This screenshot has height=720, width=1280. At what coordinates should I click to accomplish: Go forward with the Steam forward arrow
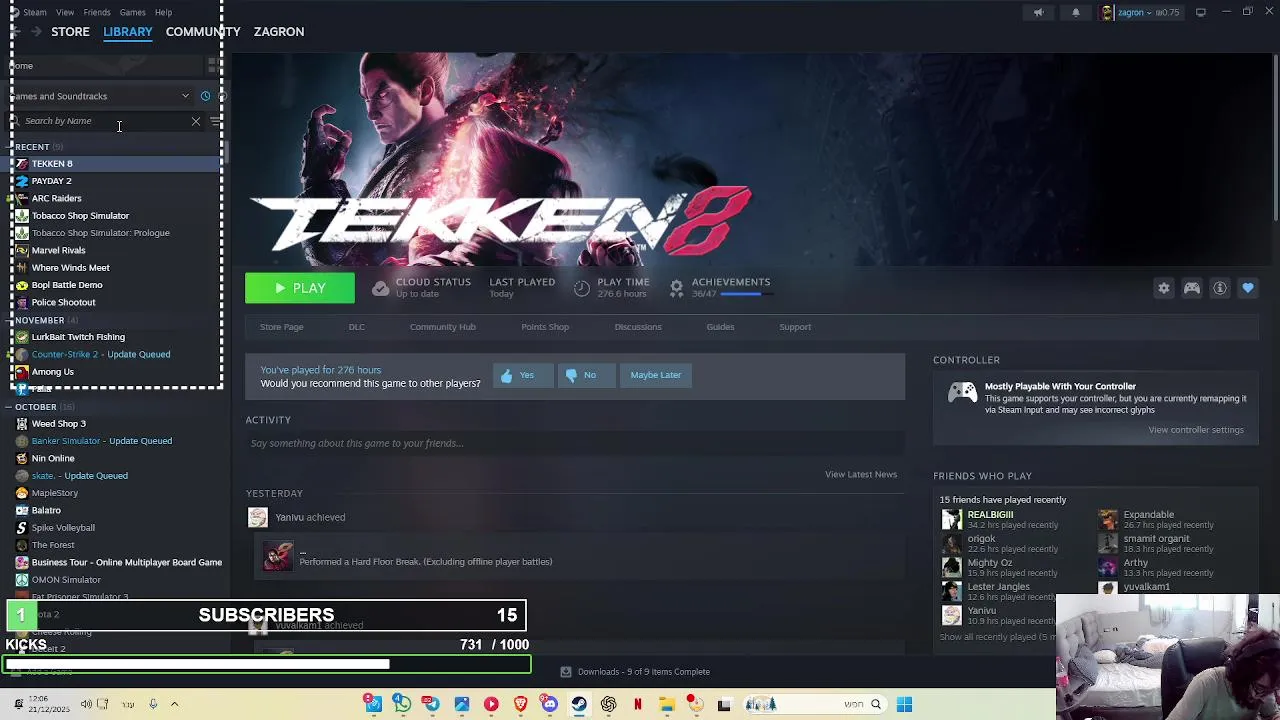[x=35, y=32]
